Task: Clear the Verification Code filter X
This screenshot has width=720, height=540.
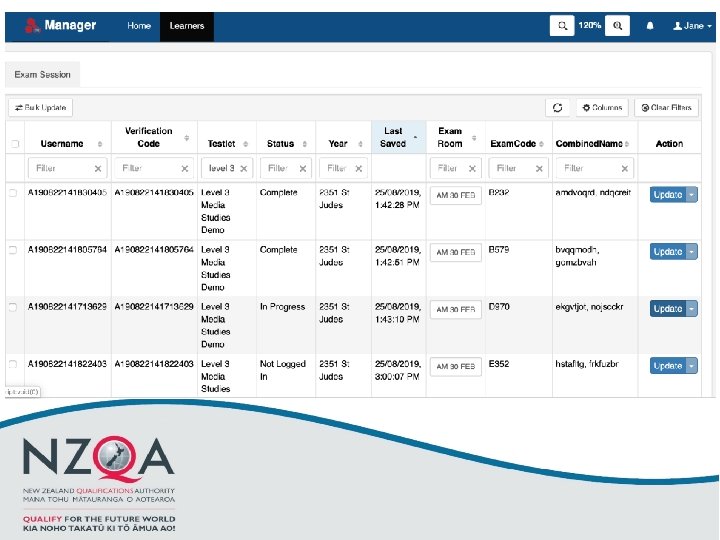Action: point(185,169)
